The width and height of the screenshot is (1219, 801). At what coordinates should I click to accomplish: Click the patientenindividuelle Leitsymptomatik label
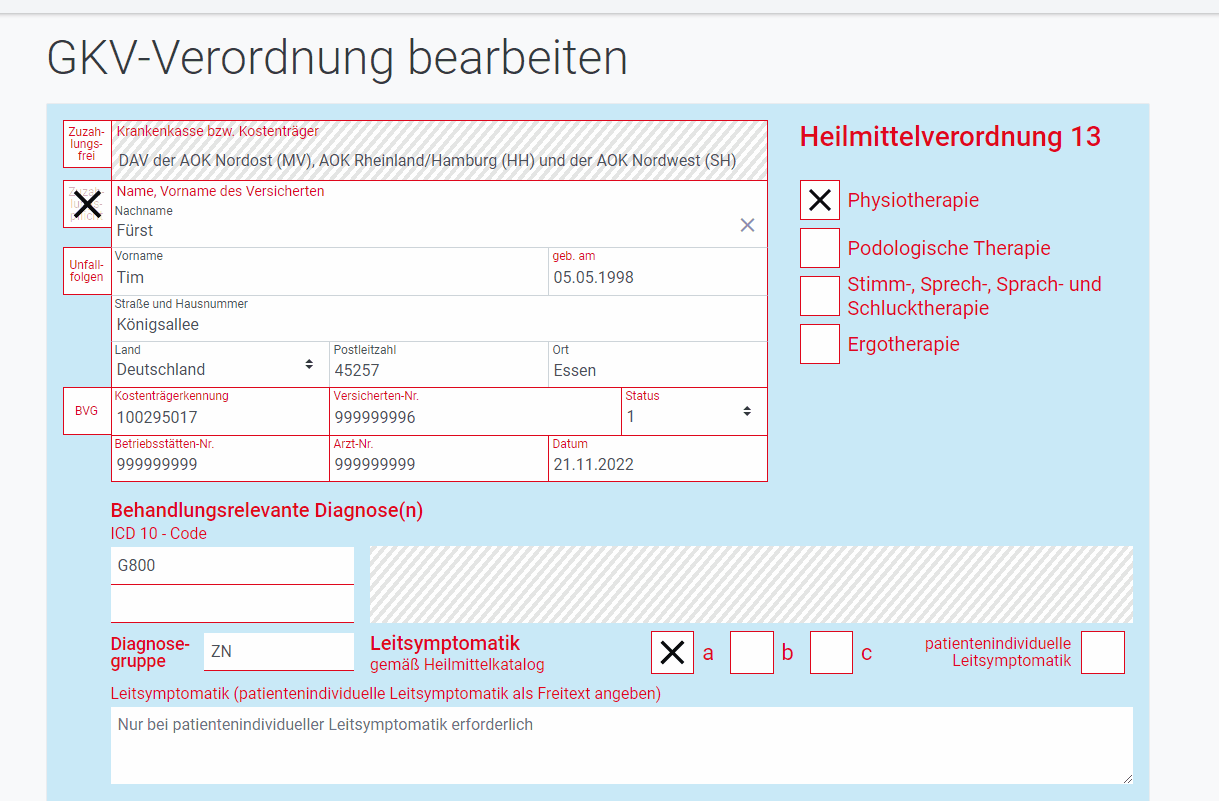(x=998, y=652)
